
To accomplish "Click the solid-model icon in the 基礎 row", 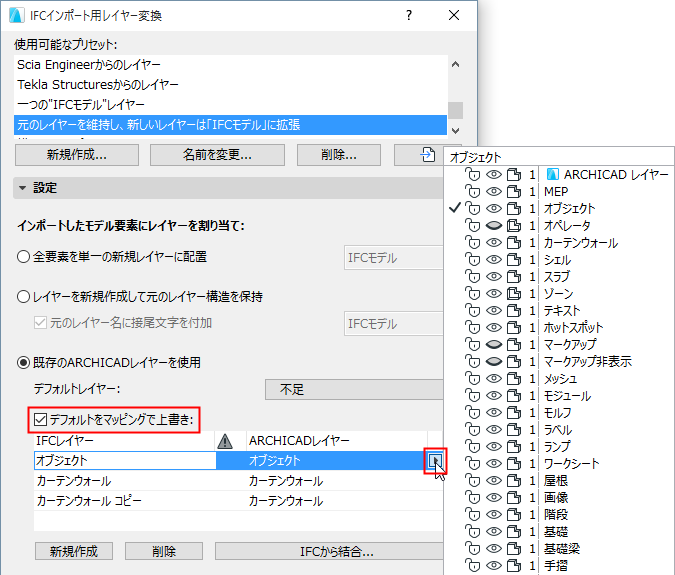I will 513,532.
